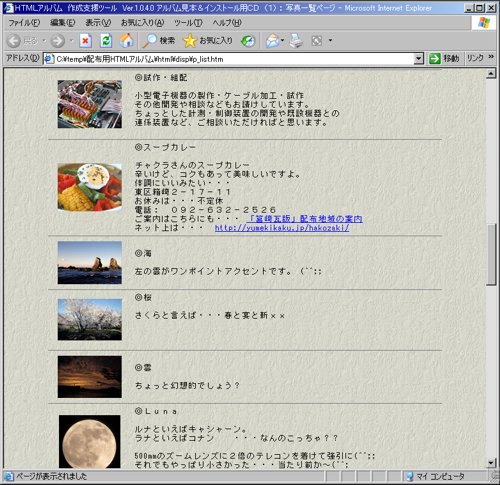This screenshot has height=485, width=500.
Task: Stop page loading with the red X icon
Action: [86, 41]
